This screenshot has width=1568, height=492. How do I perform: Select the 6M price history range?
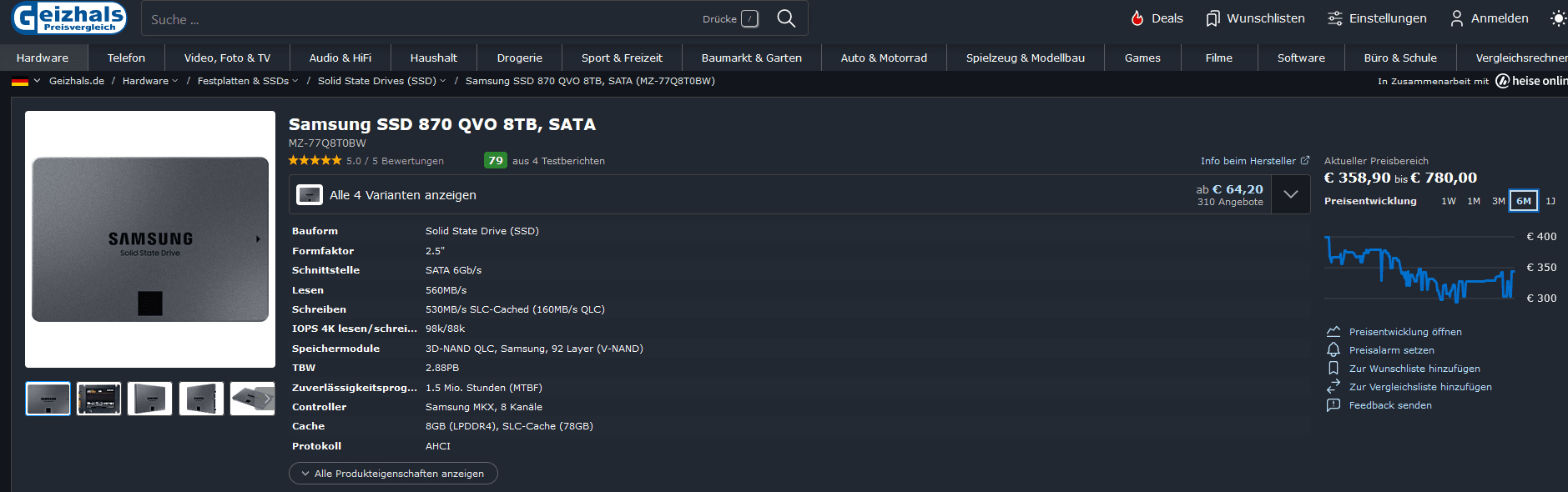(1524, 201)
